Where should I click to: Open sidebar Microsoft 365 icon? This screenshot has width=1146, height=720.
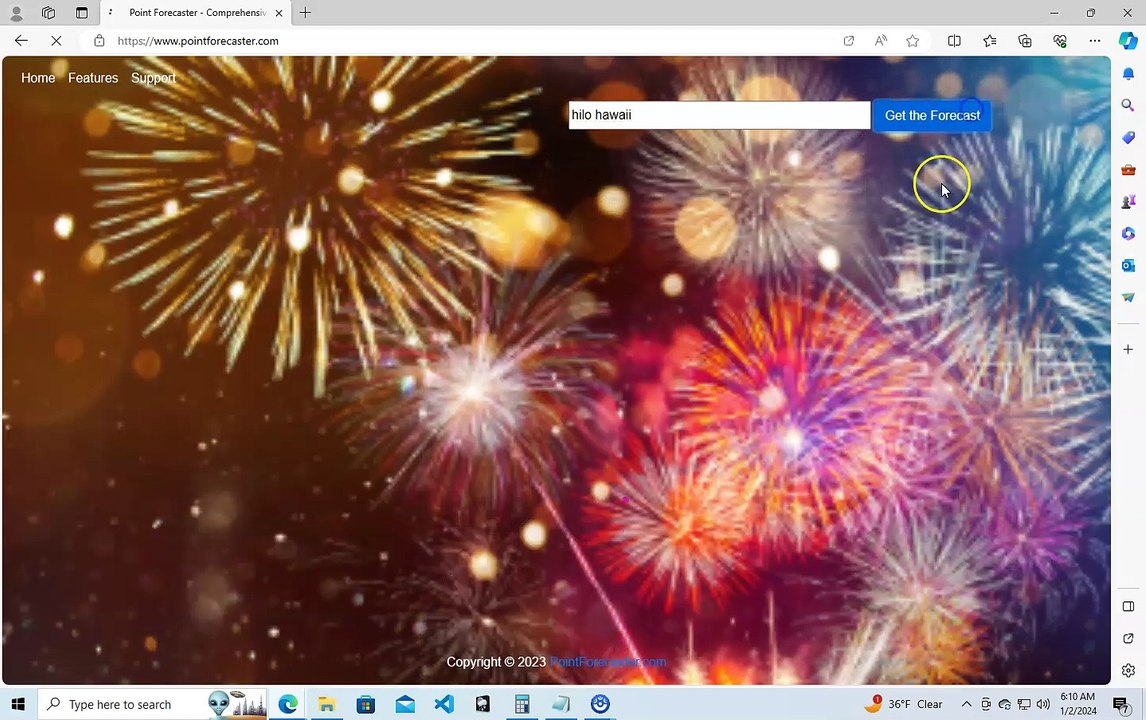[x=1128, y=233]
